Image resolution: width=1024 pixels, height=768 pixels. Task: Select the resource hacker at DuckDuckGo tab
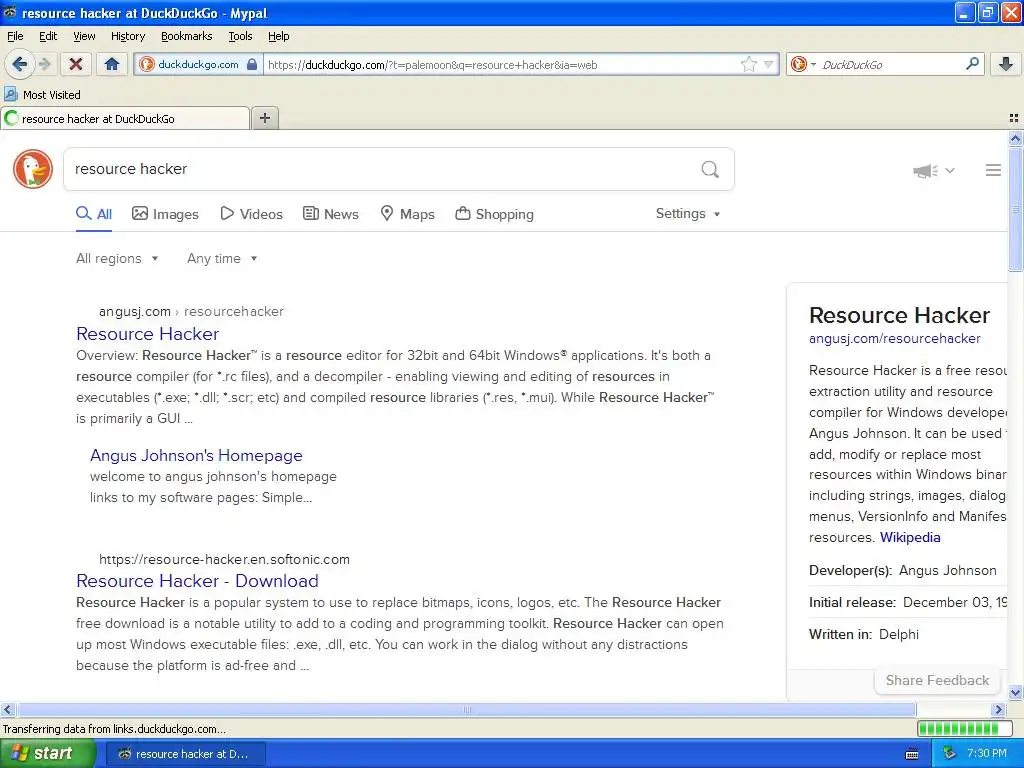coord(125,119)
